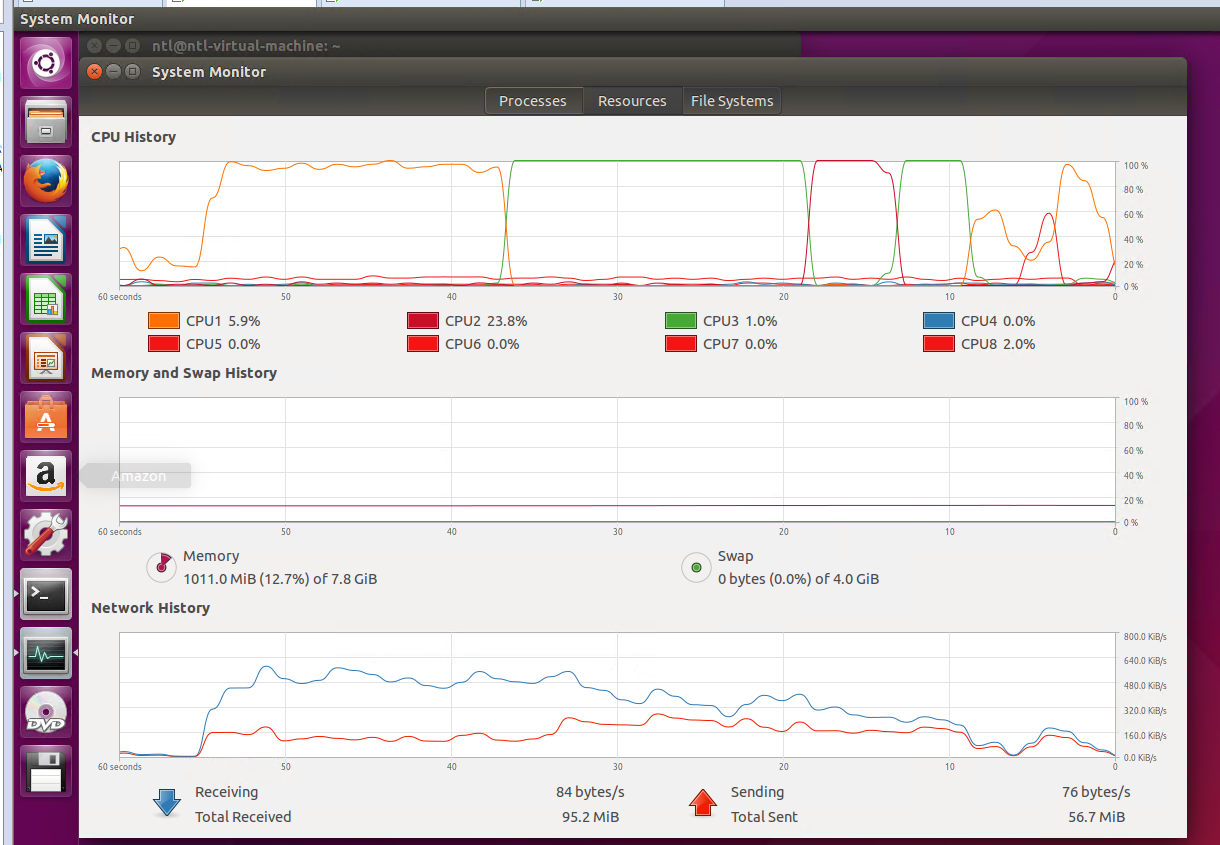This screenshot has height=845, width=1220.
Task: Click the total received 95.2 MiB value
Action: point(590,817)
